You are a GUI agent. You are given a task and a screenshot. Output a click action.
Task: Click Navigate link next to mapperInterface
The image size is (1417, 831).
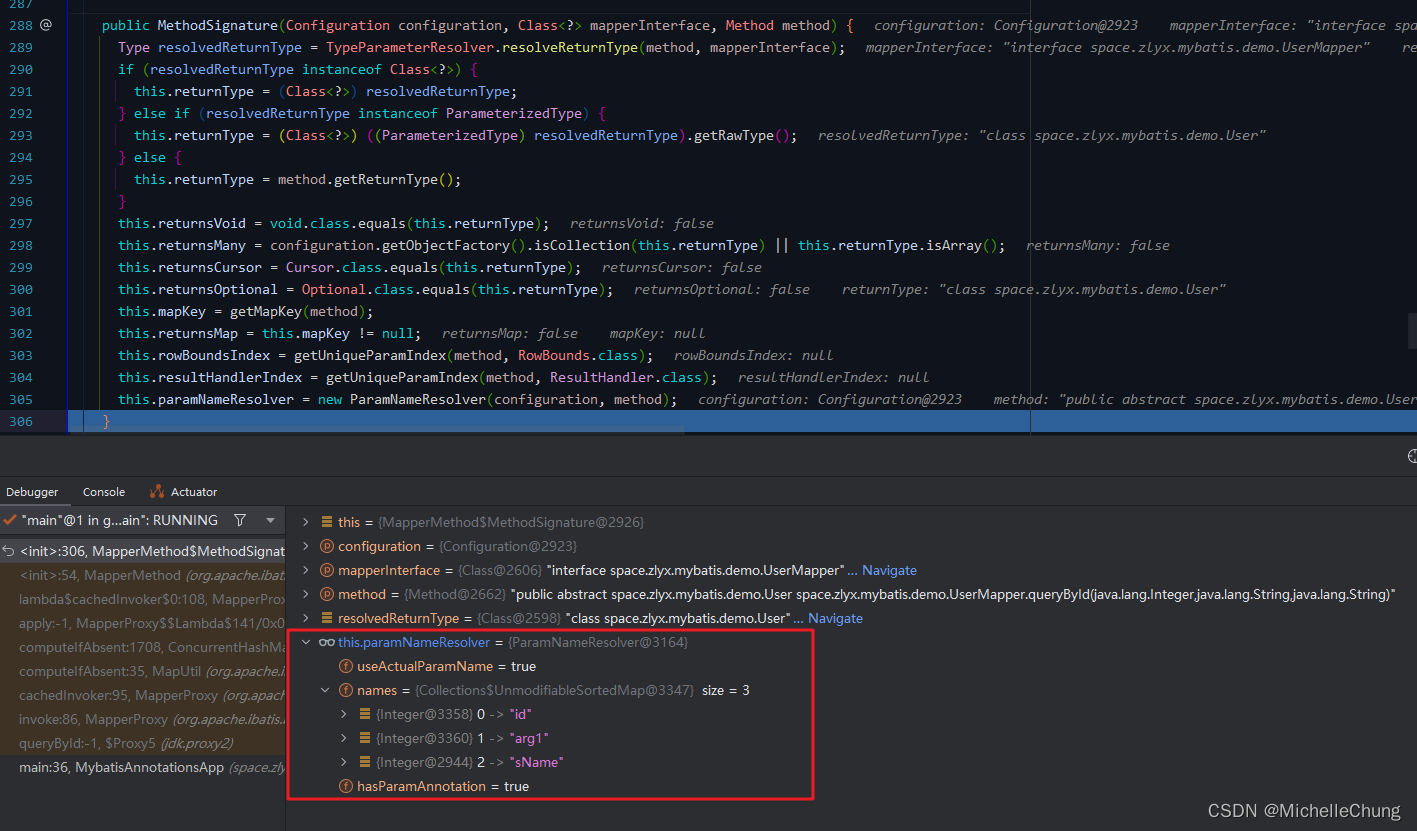(889, 570)
